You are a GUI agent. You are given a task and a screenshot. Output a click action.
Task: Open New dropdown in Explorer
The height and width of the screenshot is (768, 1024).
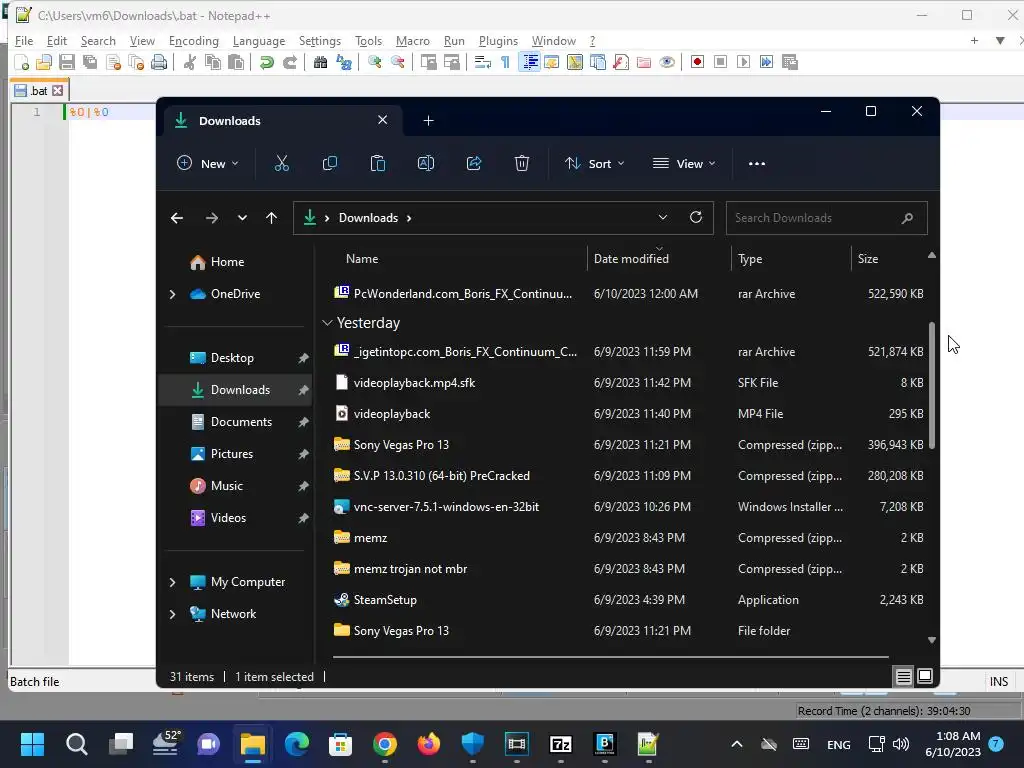click(x=208, y=163)
